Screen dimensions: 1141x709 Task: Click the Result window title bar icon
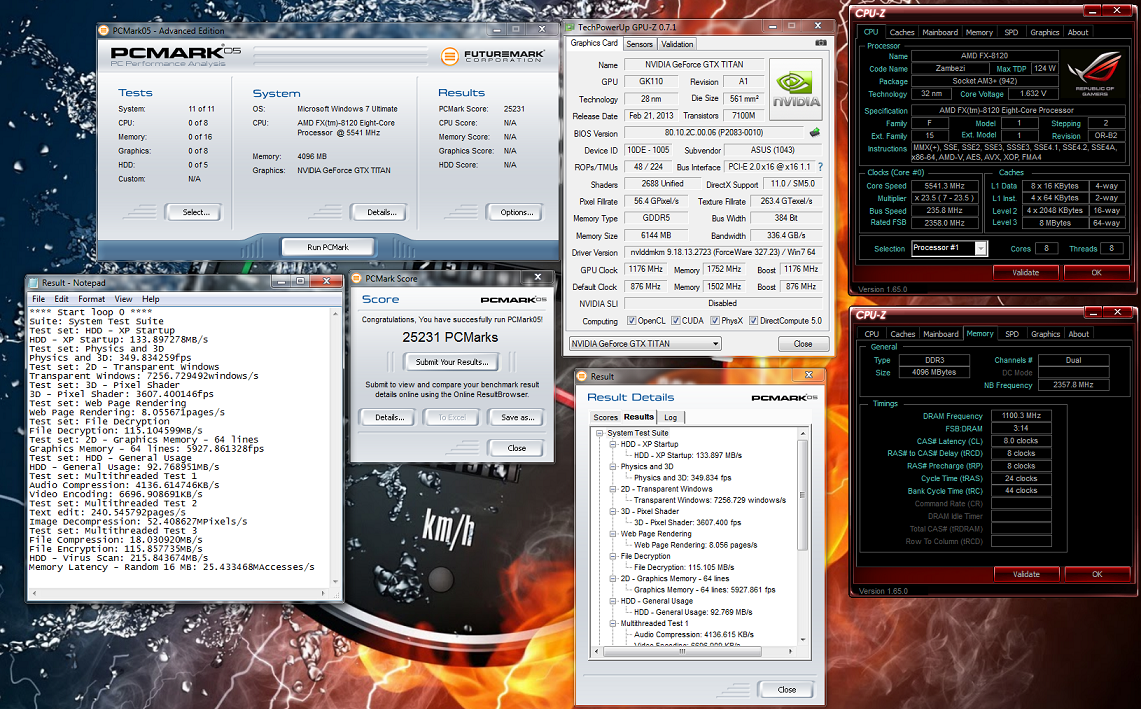582,376
